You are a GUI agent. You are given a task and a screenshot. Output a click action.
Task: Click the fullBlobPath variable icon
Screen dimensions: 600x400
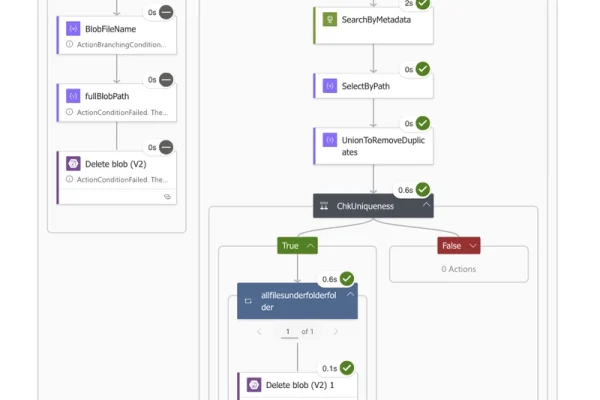click(73, 96)
